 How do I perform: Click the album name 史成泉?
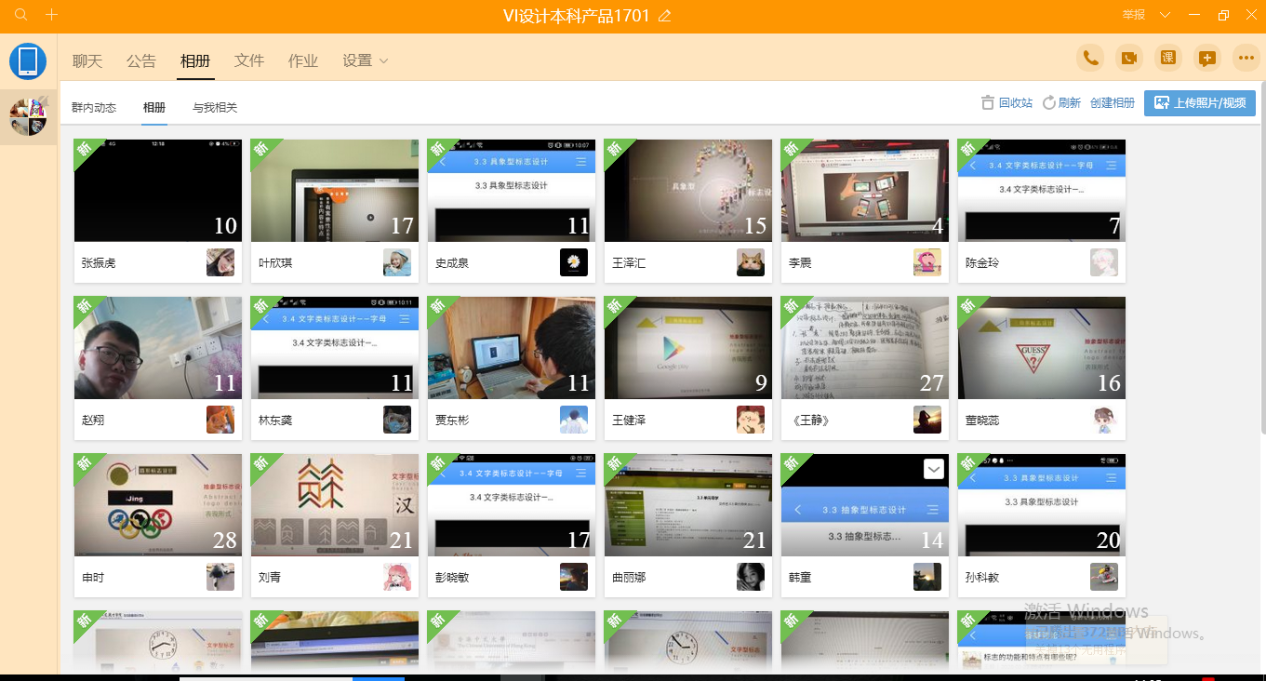click(452, 263)
